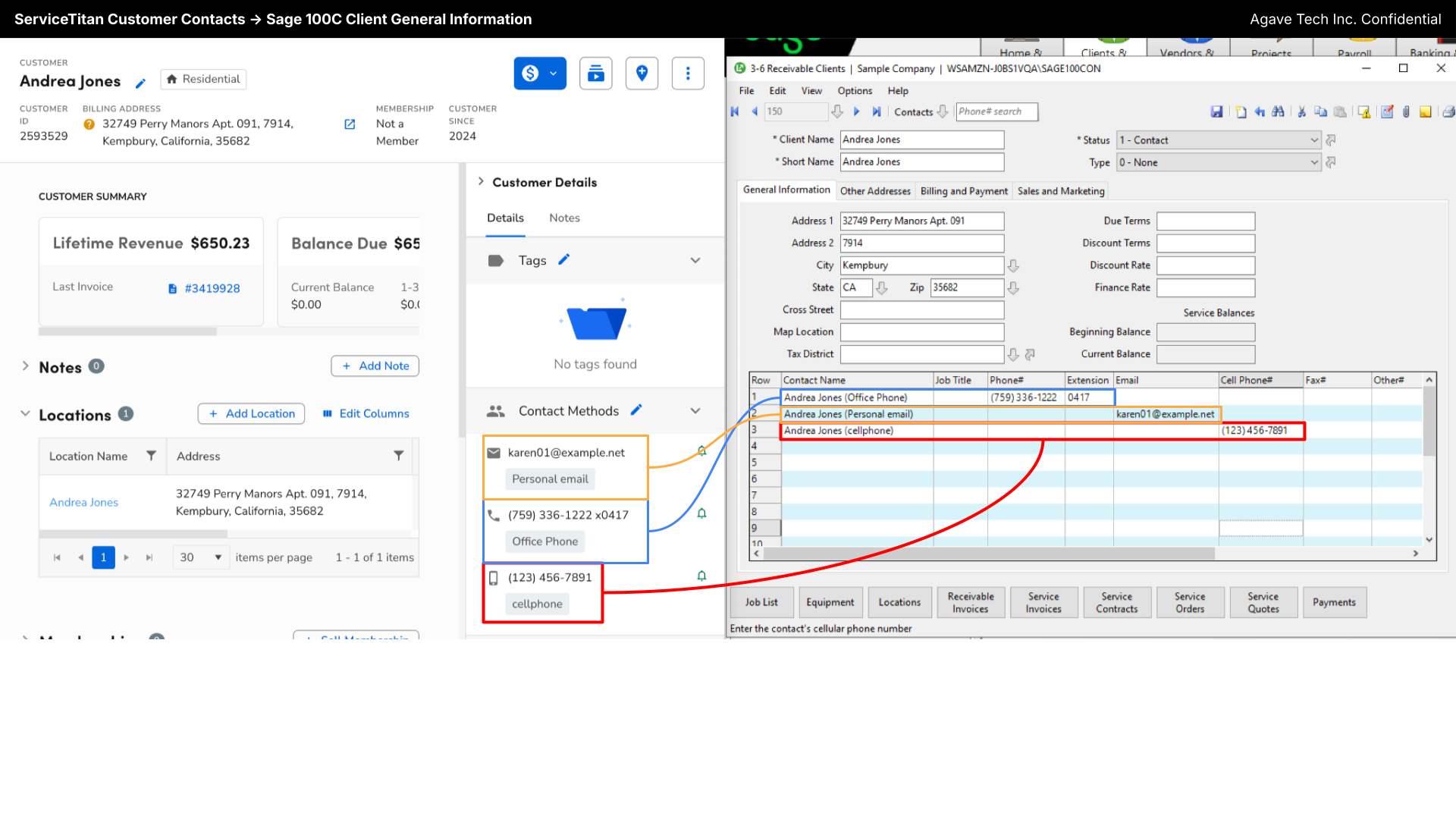The height and width of the screenshot is (819, 1456).
Task: Open billing address external link icon
Action: point(350,124)
